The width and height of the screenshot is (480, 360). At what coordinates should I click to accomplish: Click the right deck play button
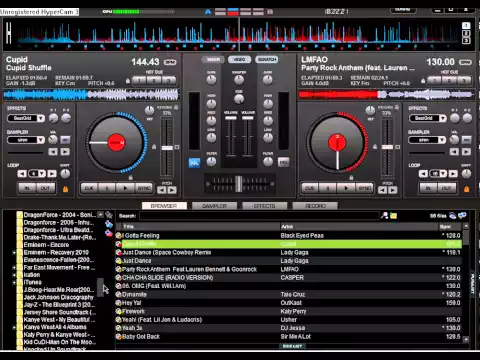(346, 188)
